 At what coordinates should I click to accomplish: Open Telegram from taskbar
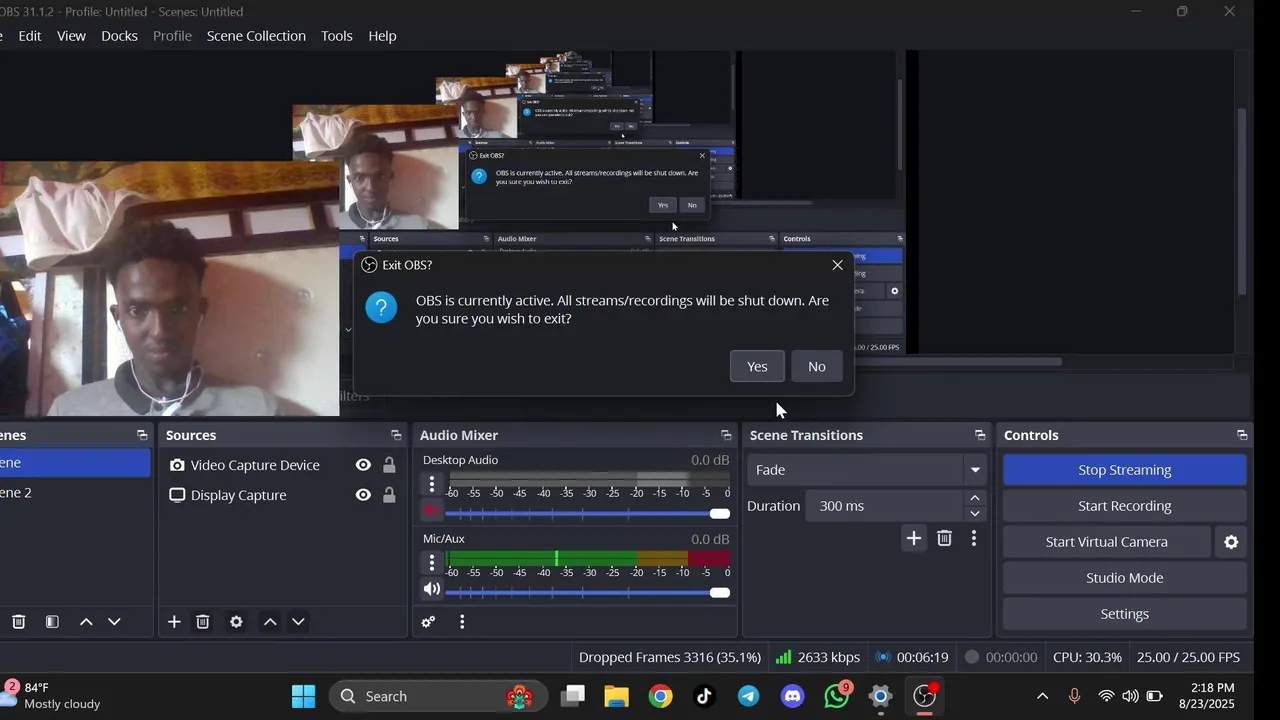pos(748,696)
